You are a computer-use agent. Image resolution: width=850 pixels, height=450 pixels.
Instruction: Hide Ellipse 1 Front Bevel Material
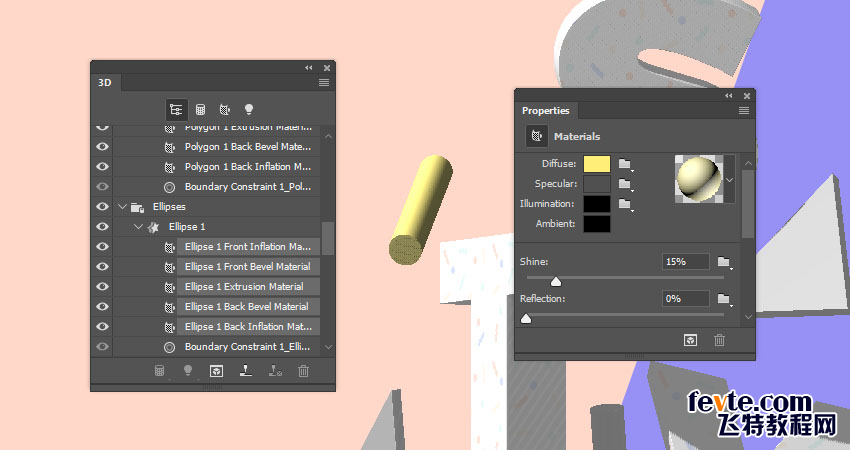(102, 267)
